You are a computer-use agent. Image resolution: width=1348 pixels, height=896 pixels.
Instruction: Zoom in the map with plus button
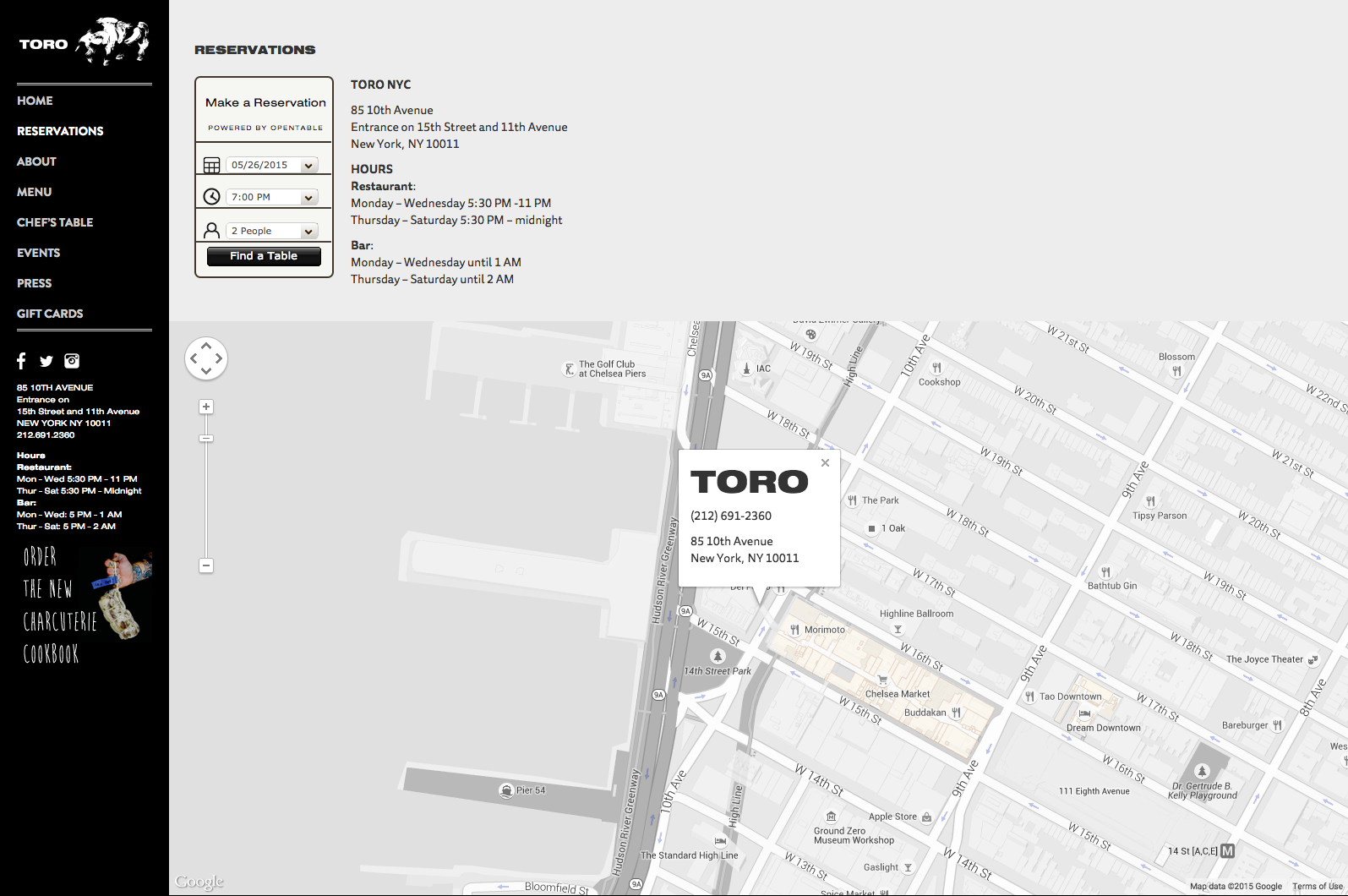coord(206,407)
